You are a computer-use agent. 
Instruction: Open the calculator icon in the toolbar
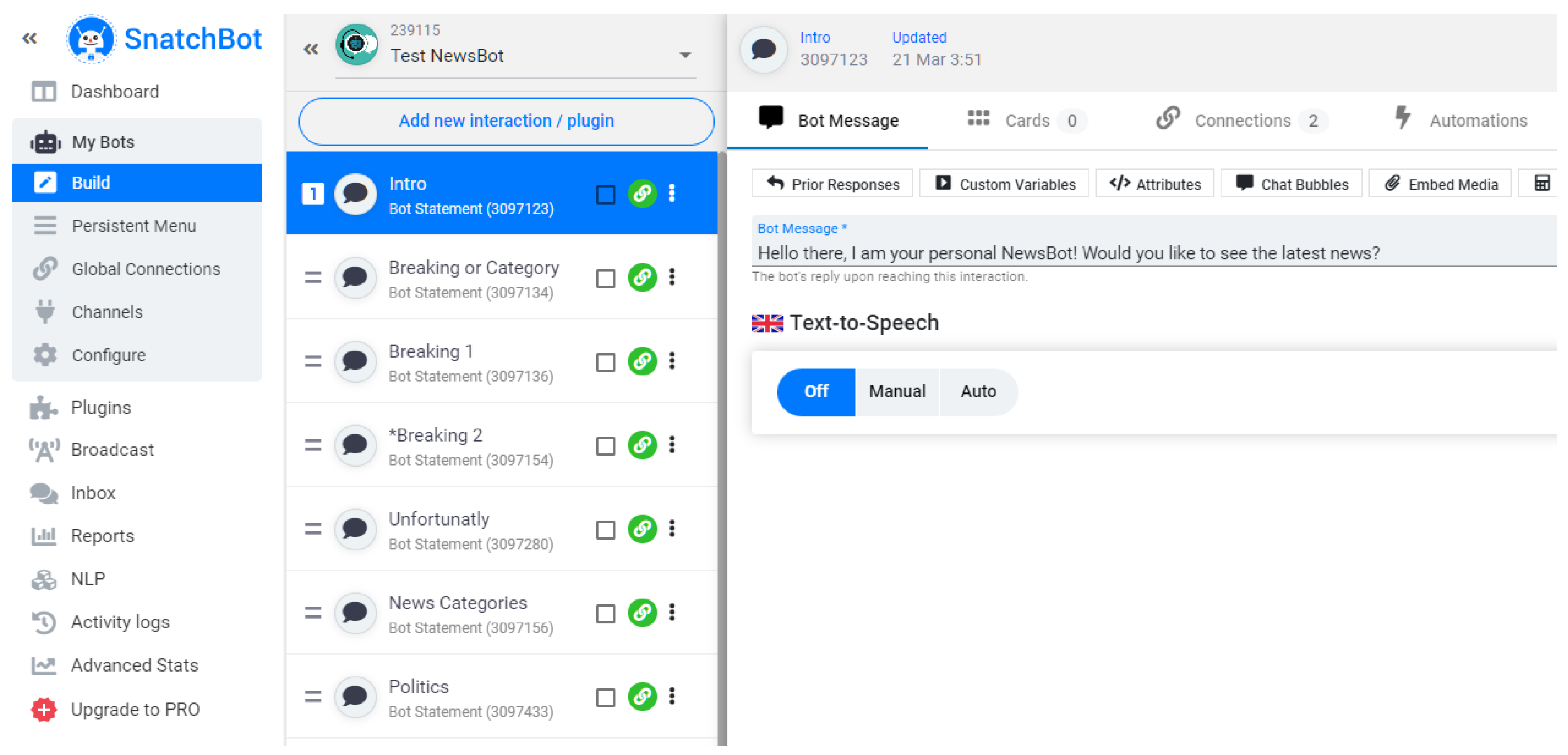(x=1541, y=184)
